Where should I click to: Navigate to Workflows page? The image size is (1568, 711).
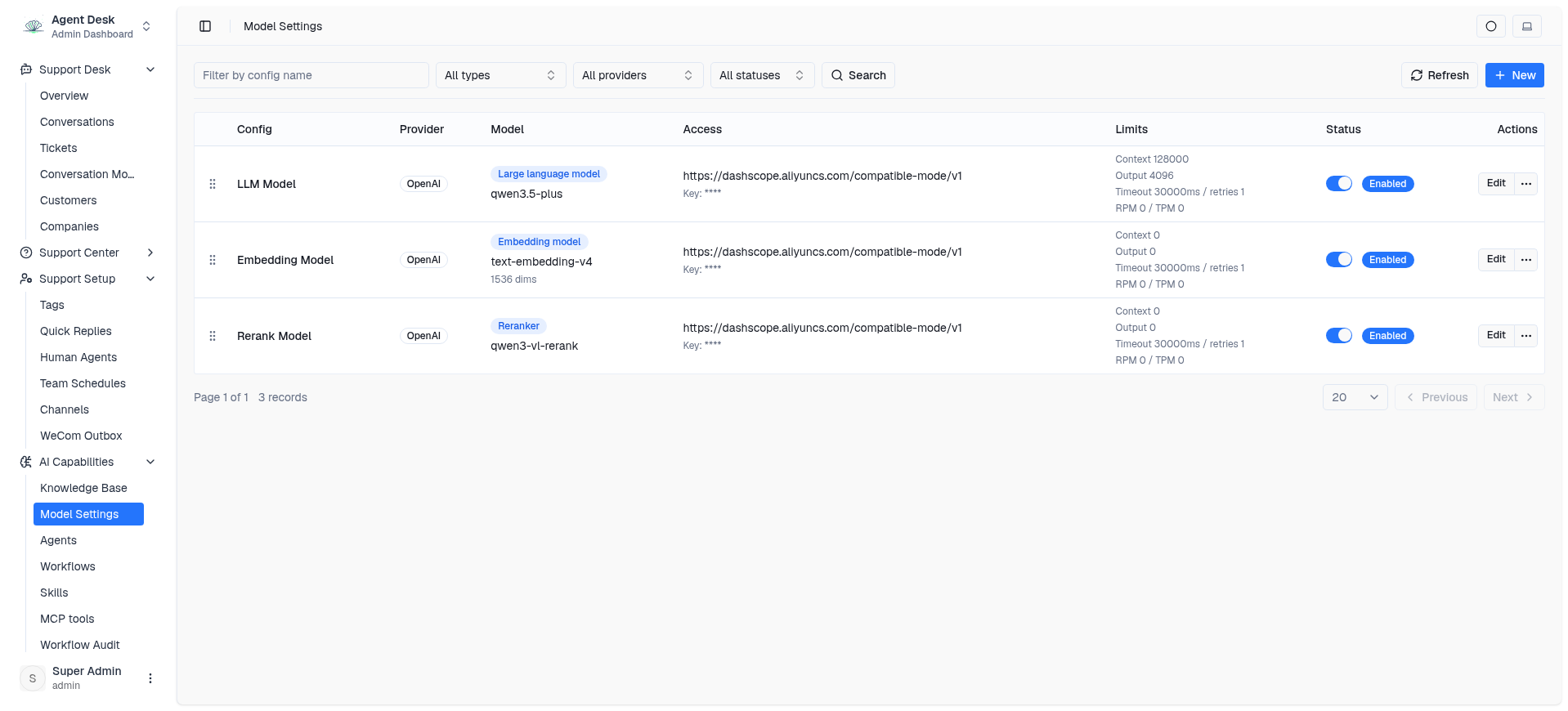coord(88,566)
